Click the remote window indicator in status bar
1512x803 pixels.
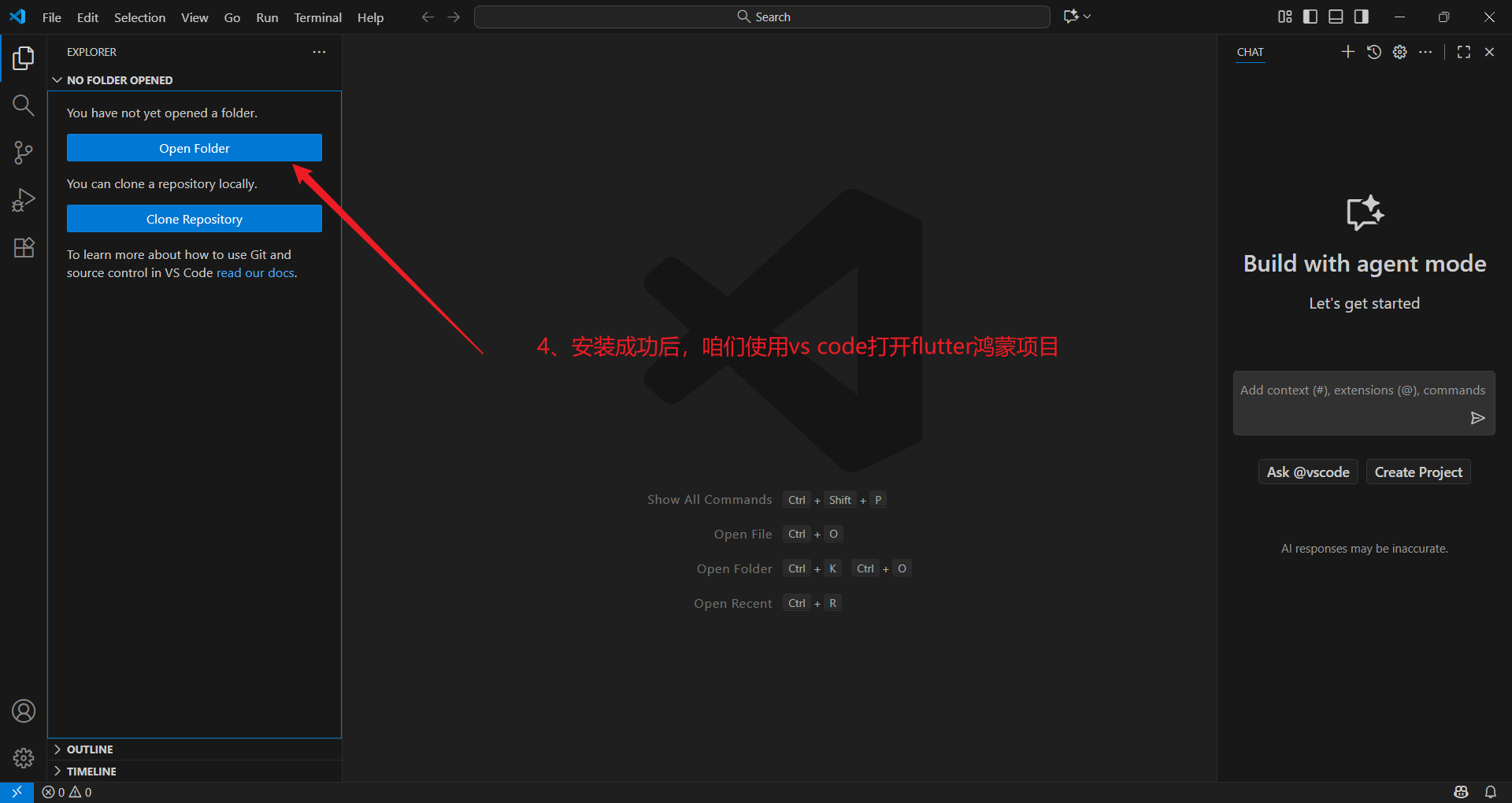coord(17,792)
